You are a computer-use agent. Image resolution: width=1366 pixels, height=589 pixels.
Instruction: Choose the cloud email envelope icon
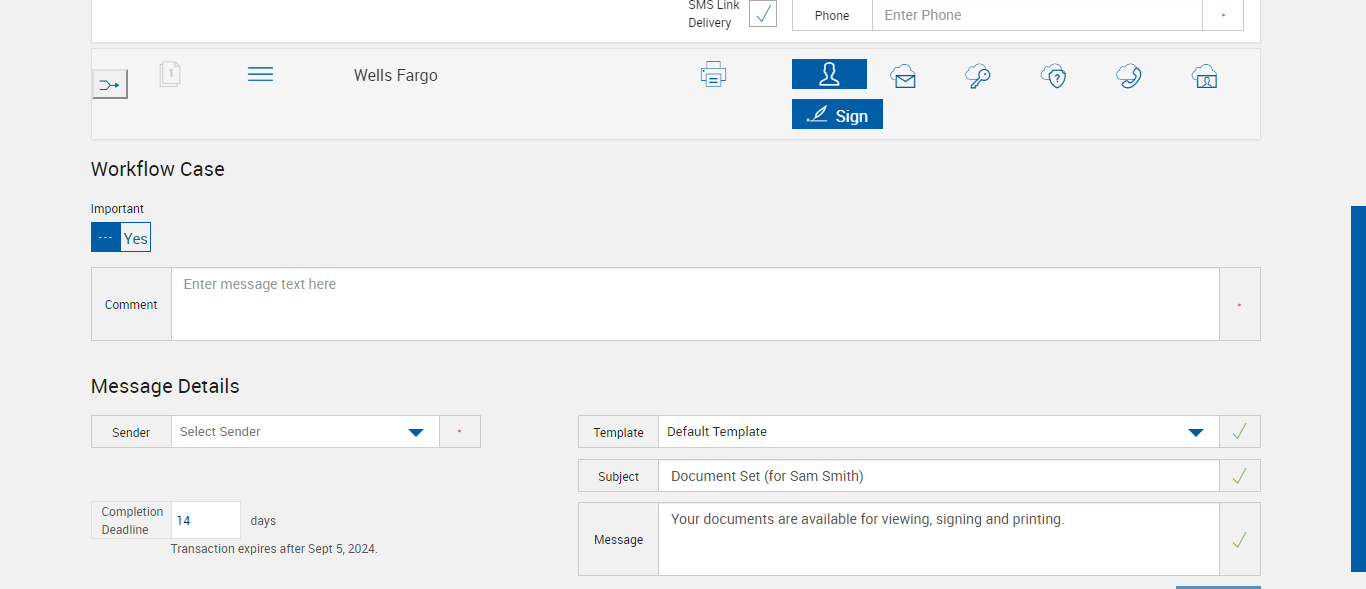point(904,76)
